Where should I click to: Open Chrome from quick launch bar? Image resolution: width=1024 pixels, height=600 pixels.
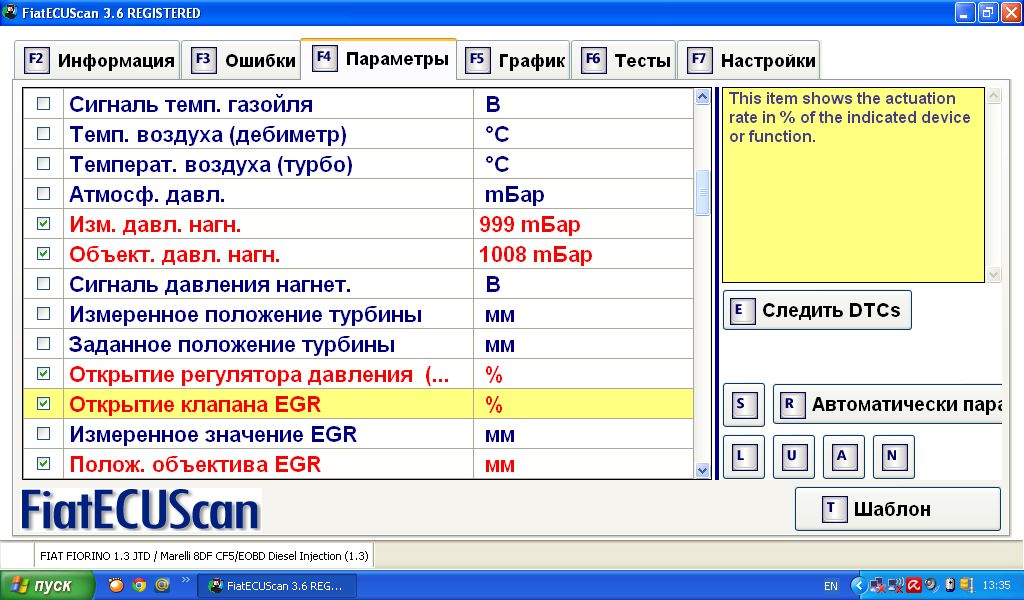pyautogui.click(x=139, y=585)
